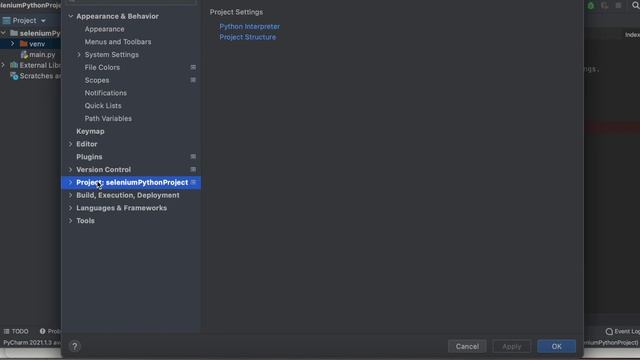640x360 pixels.
Task: Click the green debug bug icon in PyCharm toolbar
Action: [x=591, y=6]
